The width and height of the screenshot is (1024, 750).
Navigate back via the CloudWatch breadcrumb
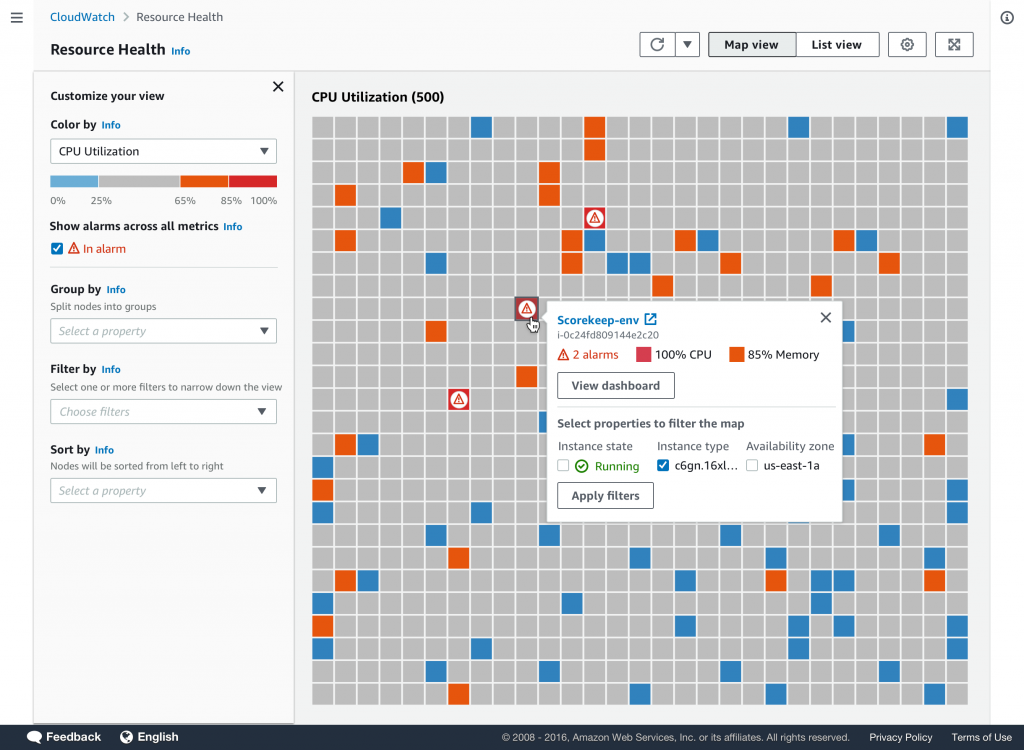[x=82, y=17]
